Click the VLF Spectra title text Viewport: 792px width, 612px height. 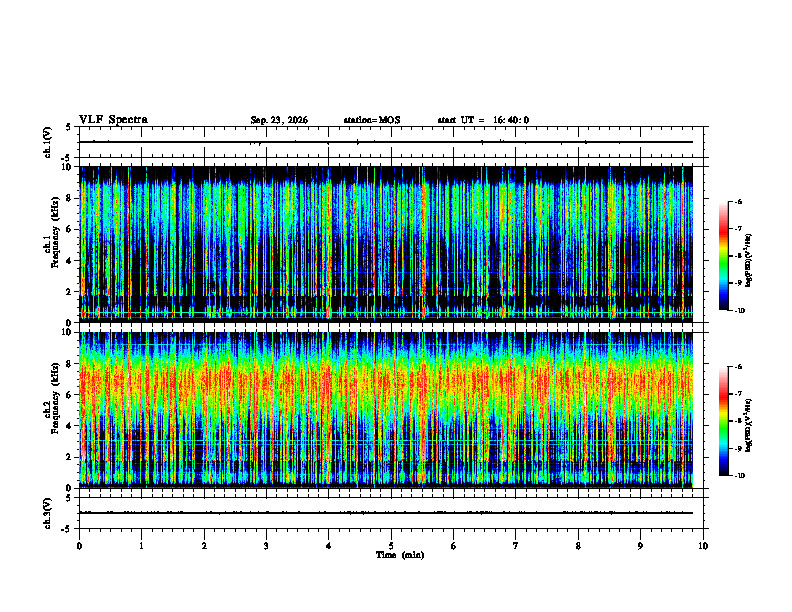(x=113, y=120)
